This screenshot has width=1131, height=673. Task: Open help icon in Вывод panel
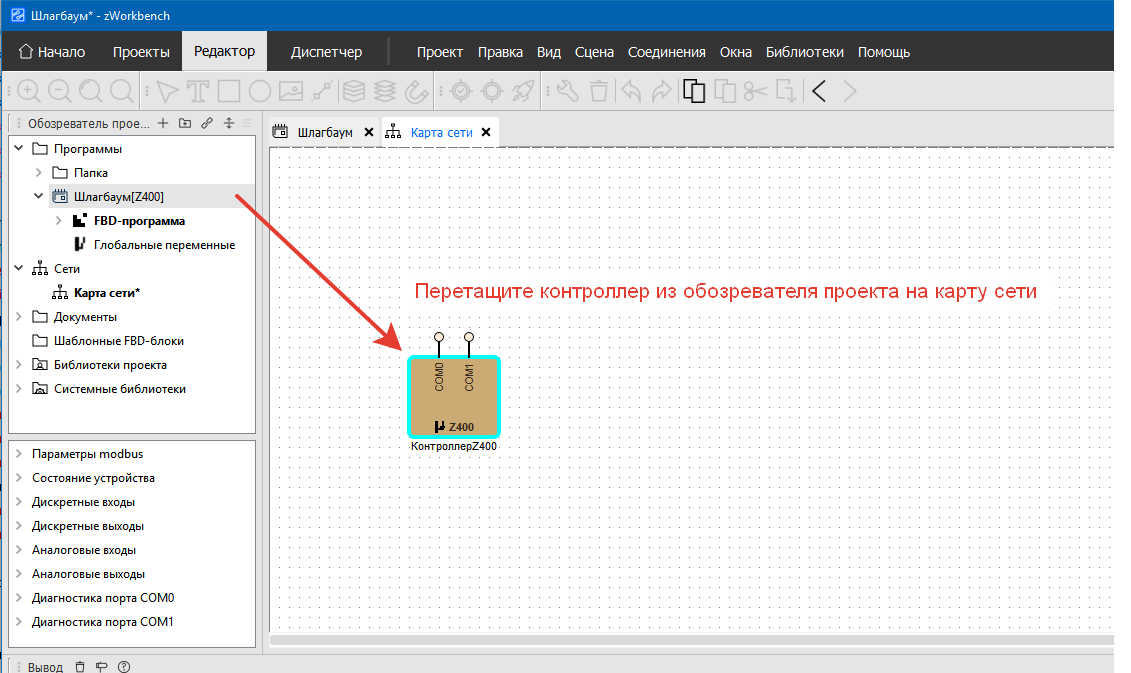point(124,666)
